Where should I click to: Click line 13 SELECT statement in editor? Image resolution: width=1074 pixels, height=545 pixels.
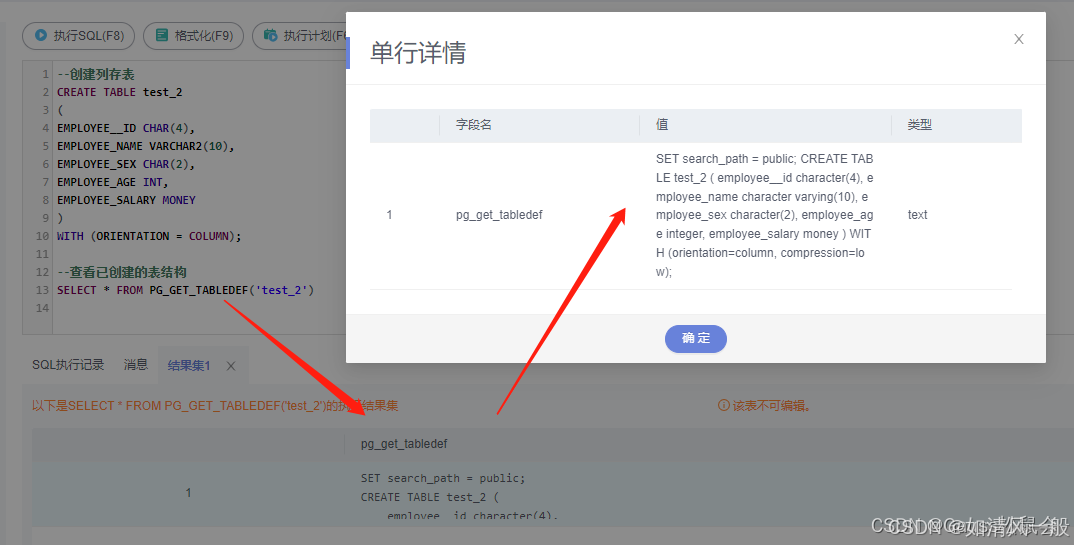point(185,290)
